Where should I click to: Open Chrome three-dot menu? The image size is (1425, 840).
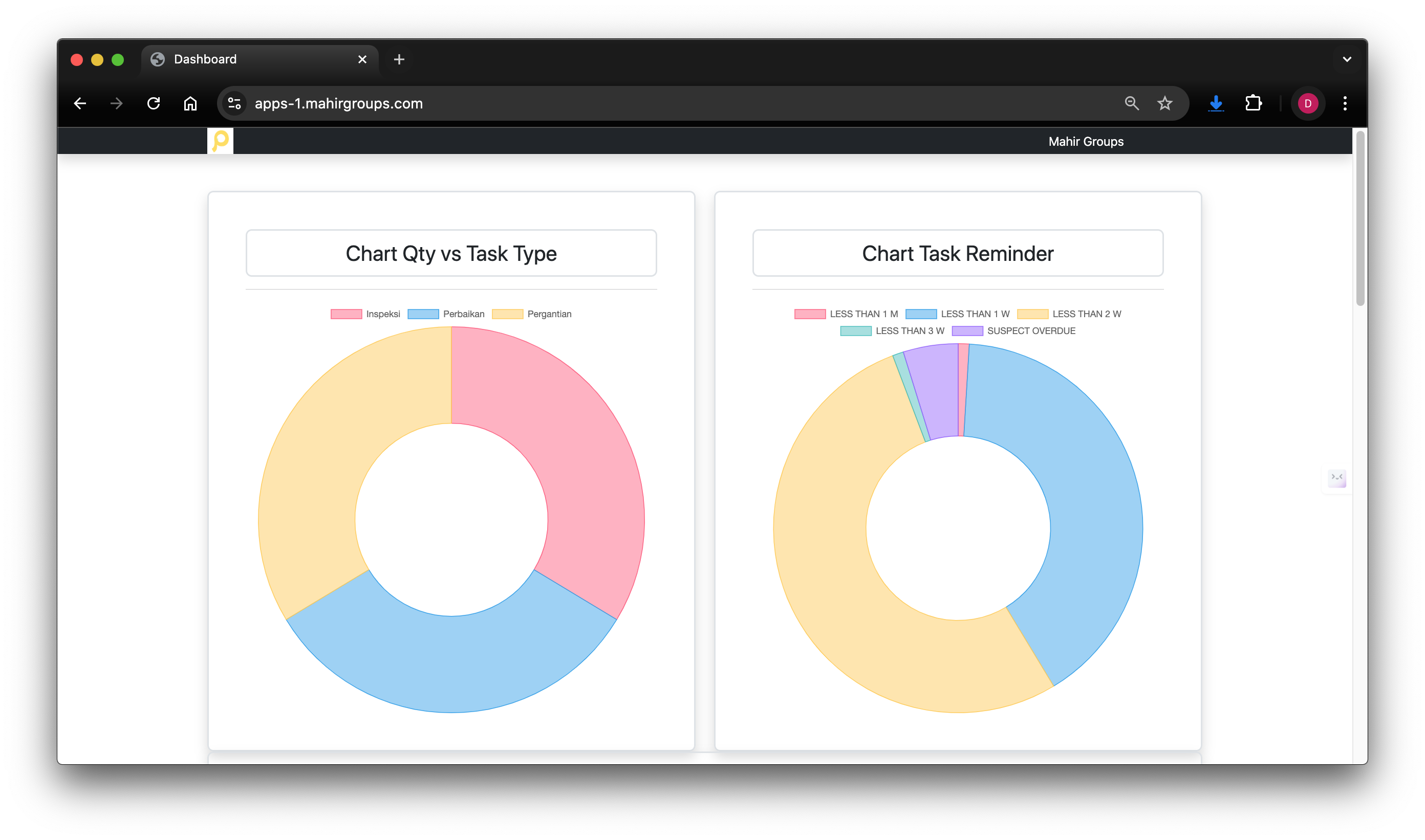pyautogui.click(x=1345, y=103)
